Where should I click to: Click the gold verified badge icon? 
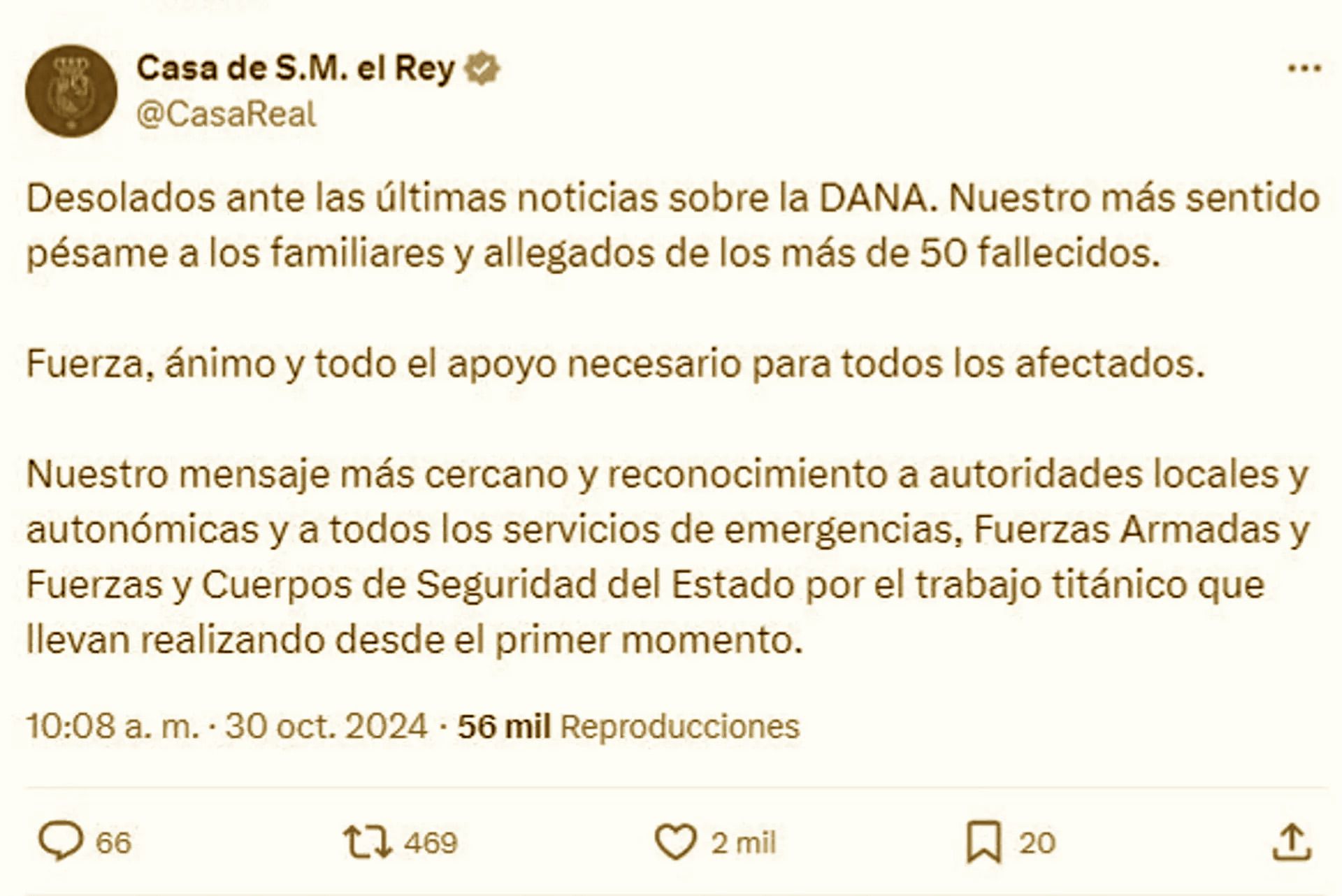point(482,68)
